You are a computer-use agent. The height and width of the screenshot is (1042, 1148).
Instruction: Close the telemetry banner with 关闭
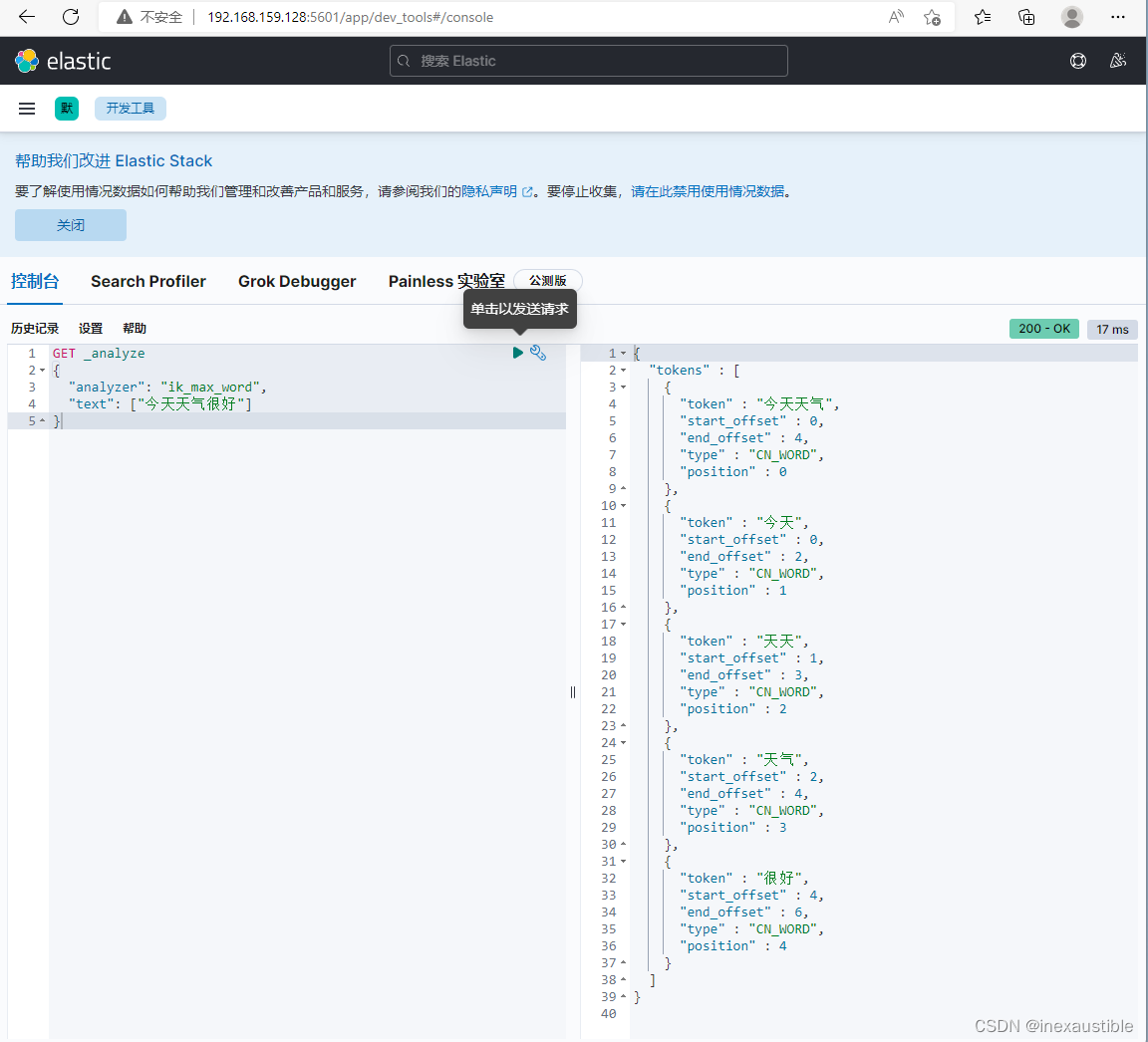pyautogui.click(x=71, y=225)
